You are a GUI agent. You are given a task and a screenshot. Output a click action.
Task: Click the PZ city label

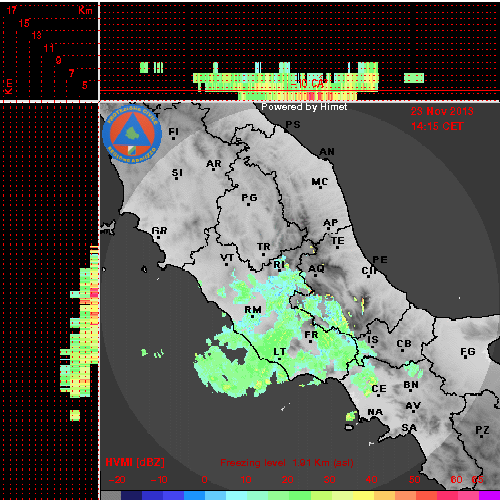pyautogui.click(x=482, y=430)
